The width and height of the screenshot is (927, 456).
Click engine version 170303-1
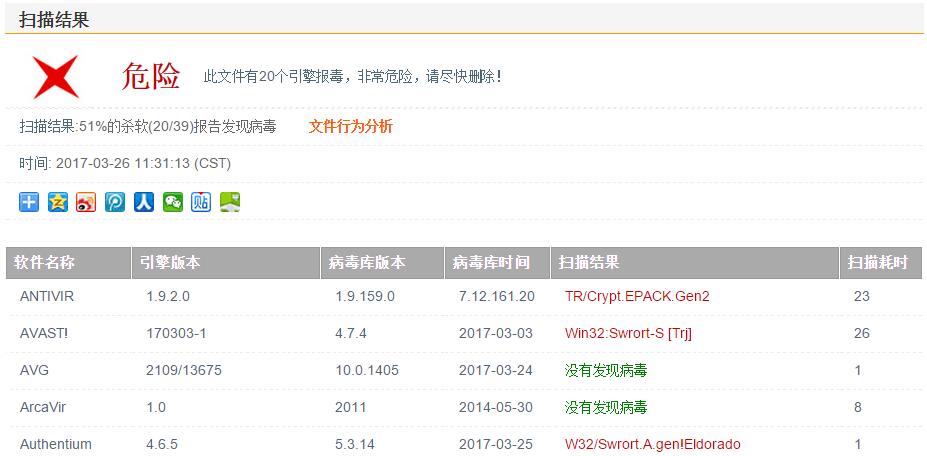tap(176, 333)
